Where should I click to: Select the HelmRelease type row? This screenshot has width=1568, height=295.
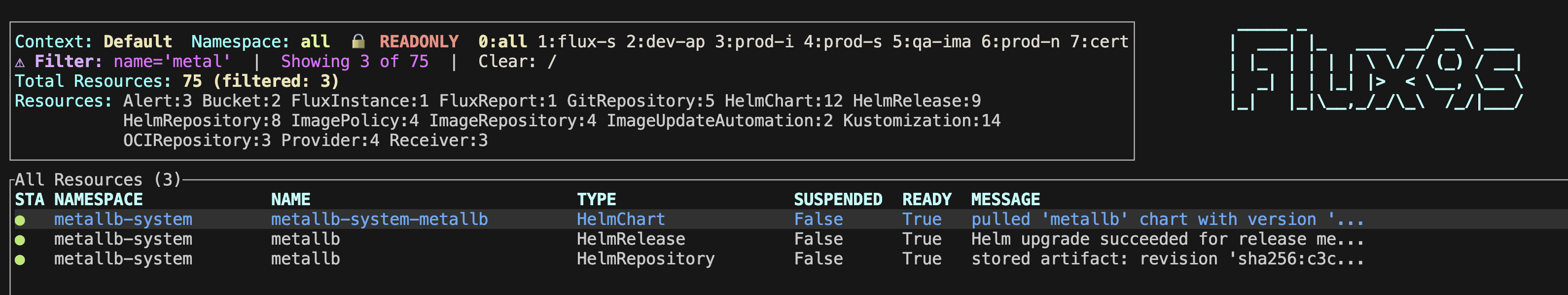point(631,239)
